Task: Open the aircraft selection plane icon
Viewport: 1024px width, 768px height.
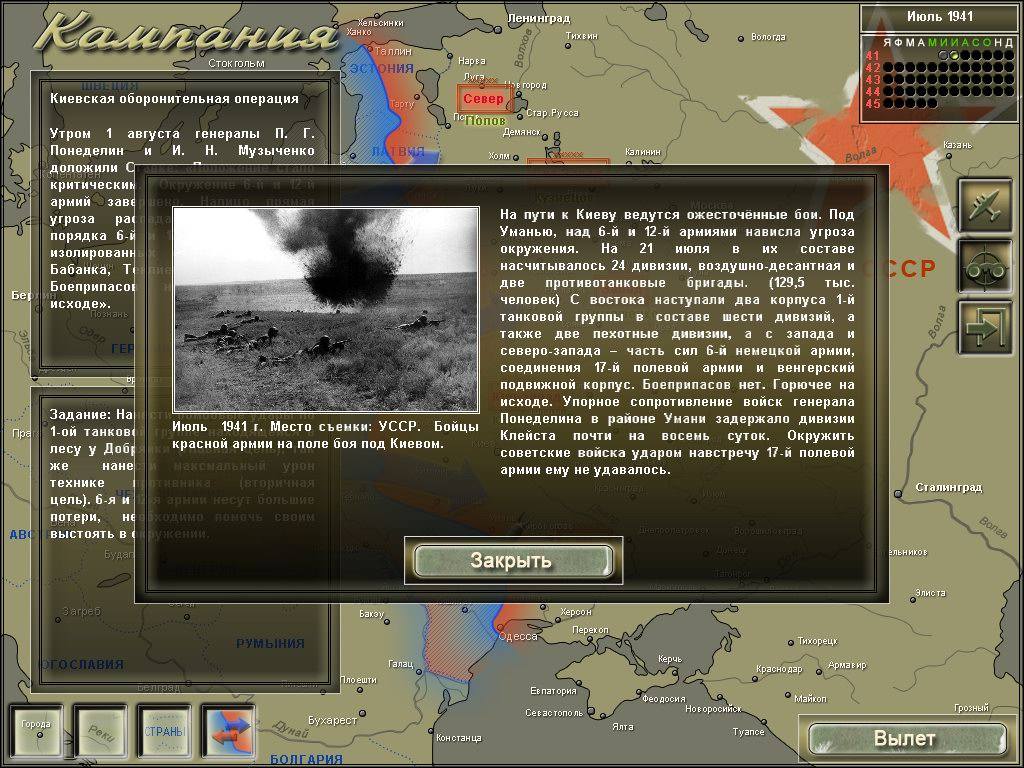Action: (985, 205)
